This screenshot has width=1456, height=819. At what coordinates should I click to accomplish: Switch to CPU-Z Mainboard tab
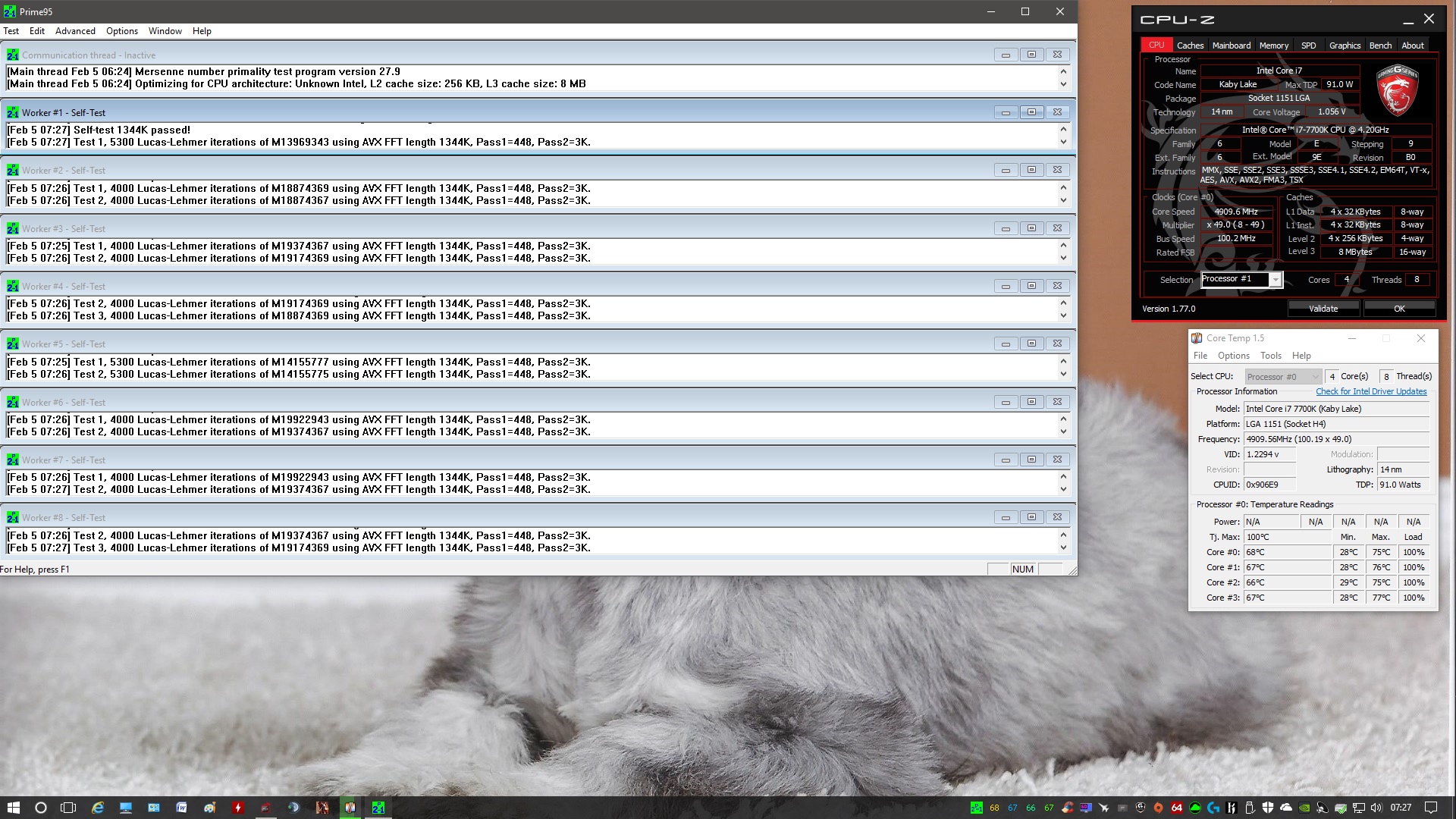pyautogui.click(x=1231, y=45)
